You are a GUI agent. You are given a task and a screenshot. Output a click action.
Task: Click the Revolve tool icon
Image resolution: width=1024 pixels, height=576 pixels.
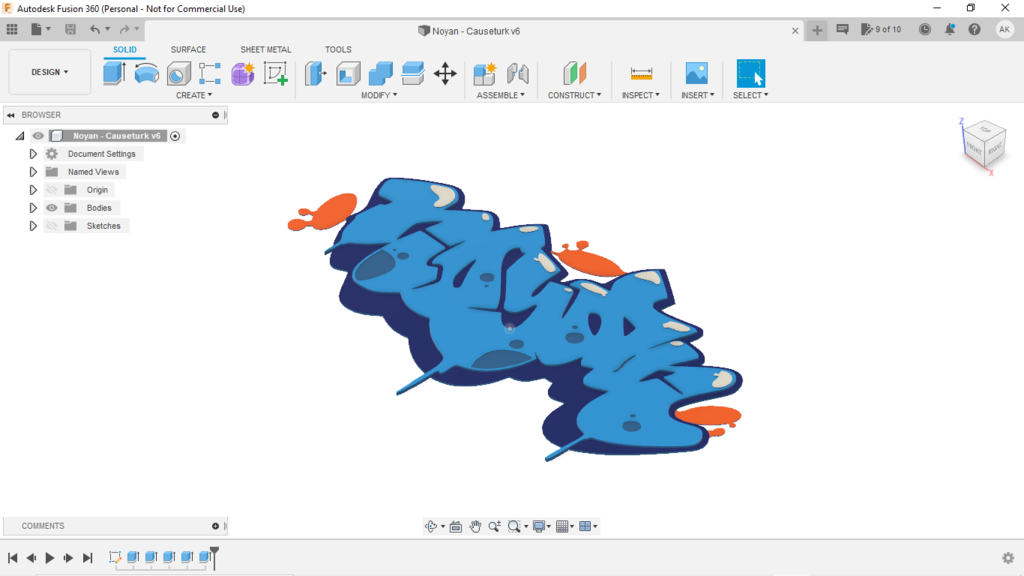pyautogui.click(x=146, y=73)
